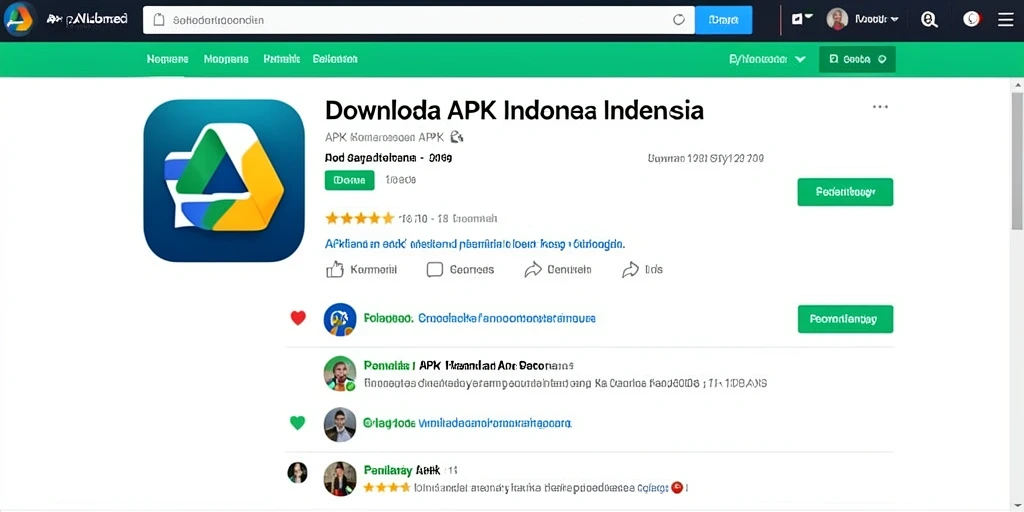Toggle the red heart beside the first comment
The width and height of the screenshot is (1024, 512).
[298, 318]
